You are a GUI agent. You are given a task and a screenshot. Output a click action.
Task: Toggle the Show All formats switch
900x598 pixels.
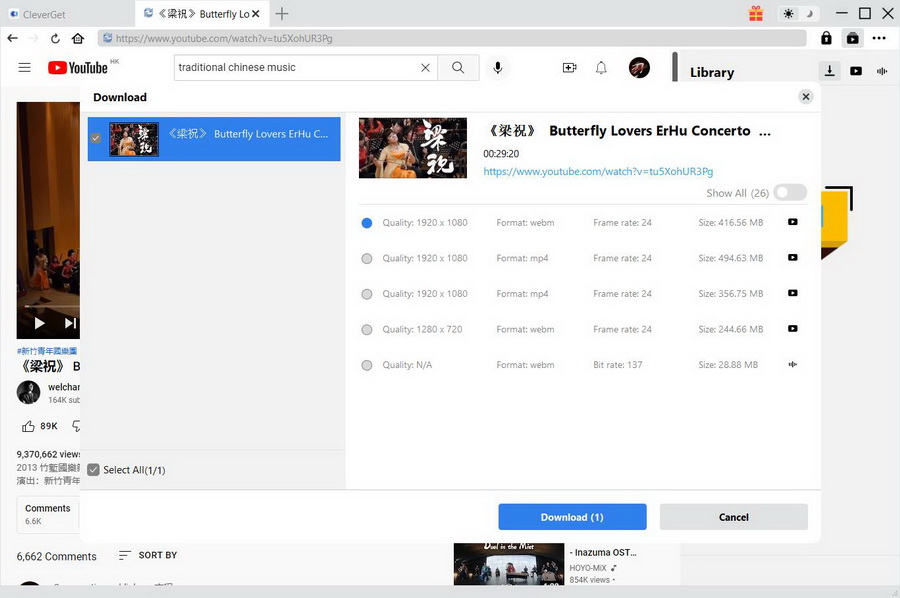pos(789,193)
